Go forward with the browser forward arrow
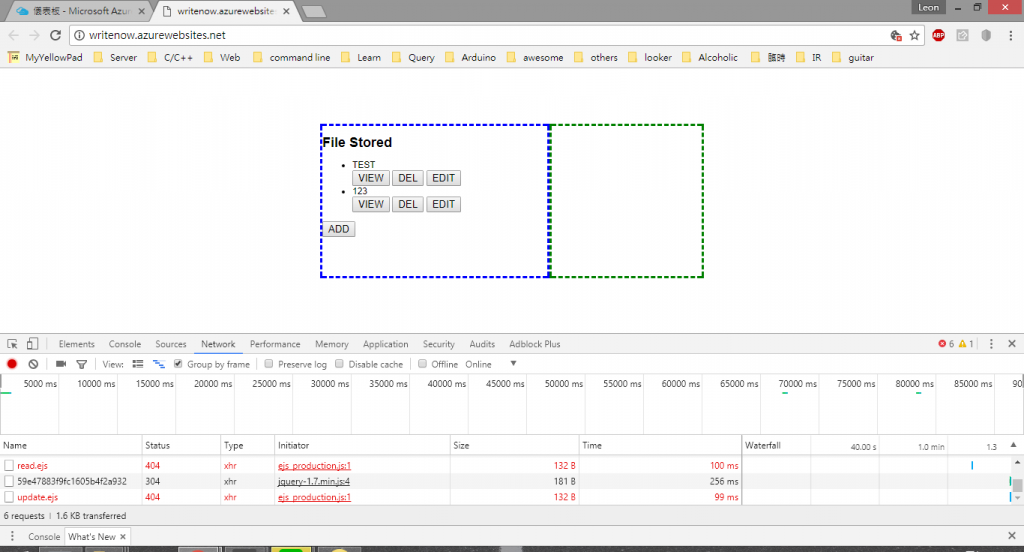1024x552 pixels. (x=34, y=35)
